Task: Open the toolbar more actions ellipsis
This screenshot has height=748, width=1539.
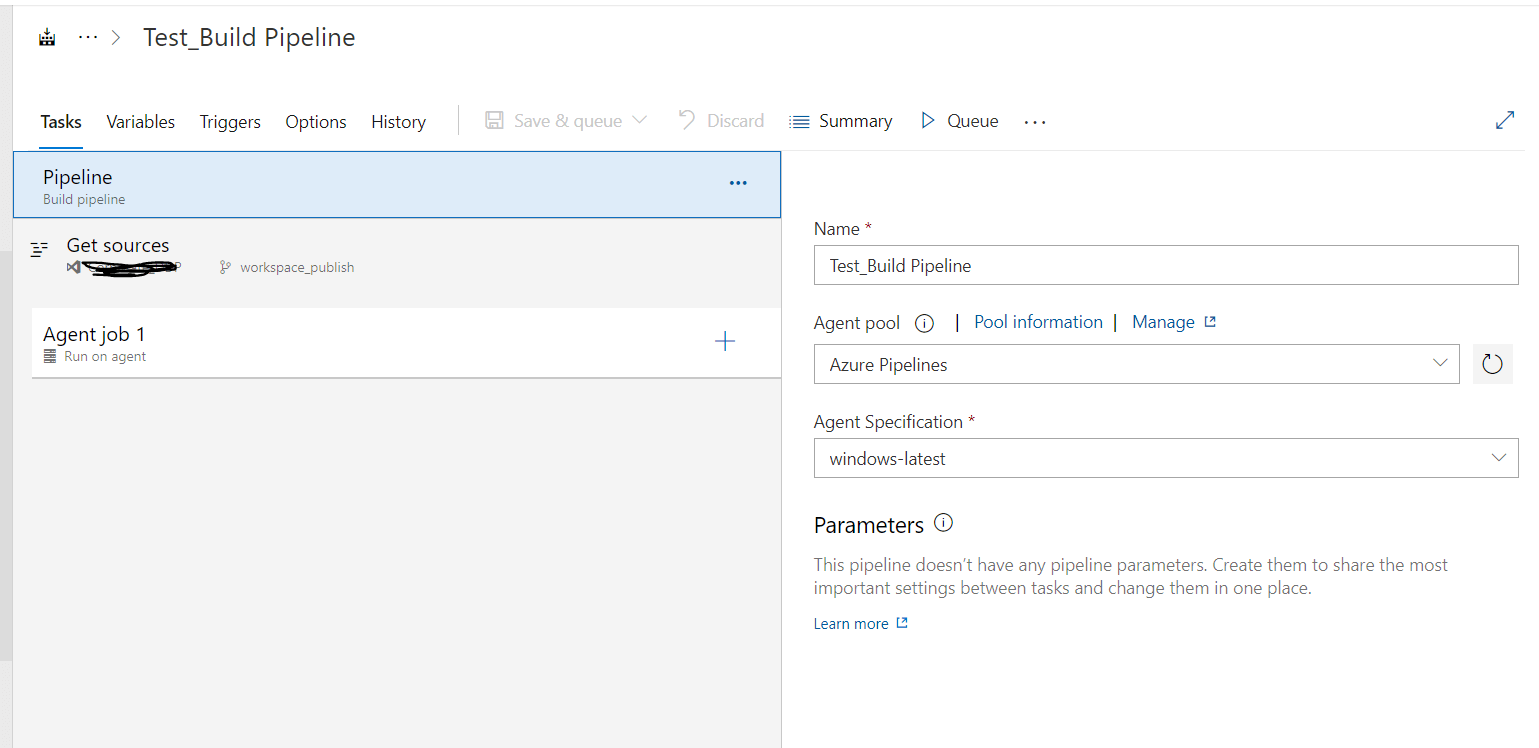Action: [x=1035, y=122]
